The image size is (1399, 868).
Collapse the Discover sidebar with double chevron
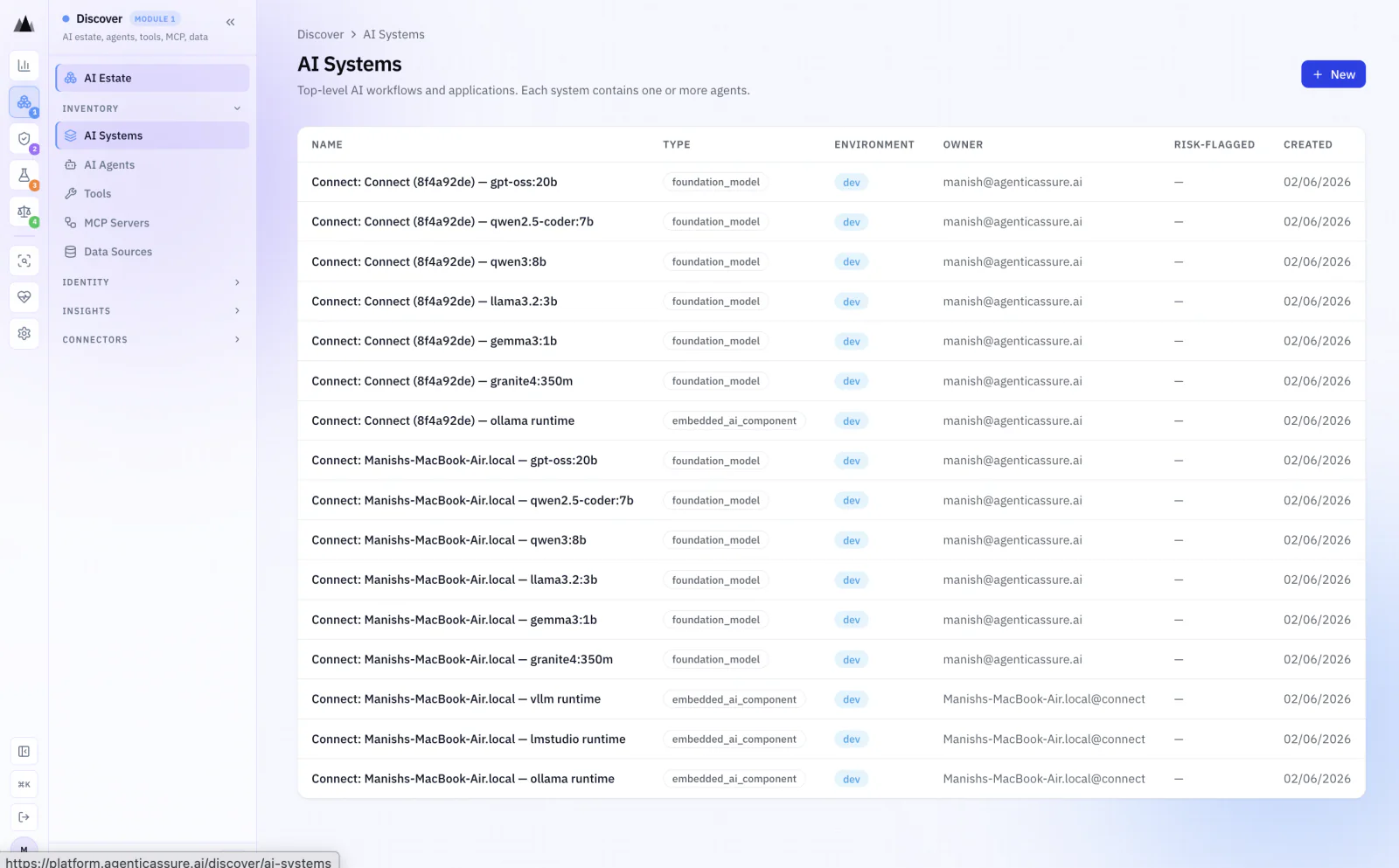click(231, 22)
